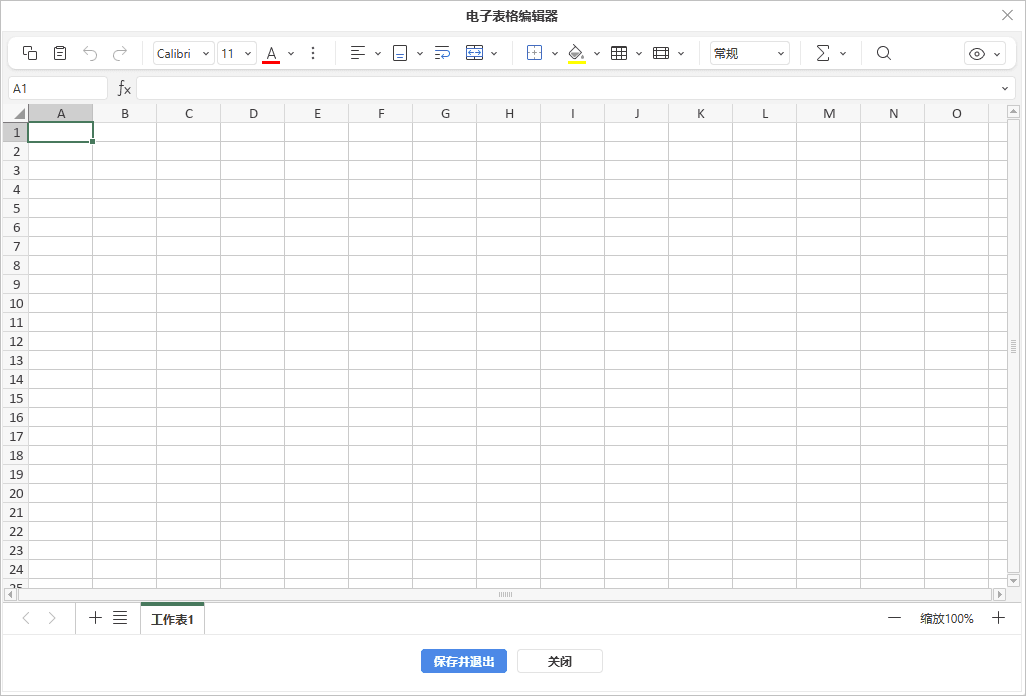Click the yellow fill color bucket

(x=576, y=53)
